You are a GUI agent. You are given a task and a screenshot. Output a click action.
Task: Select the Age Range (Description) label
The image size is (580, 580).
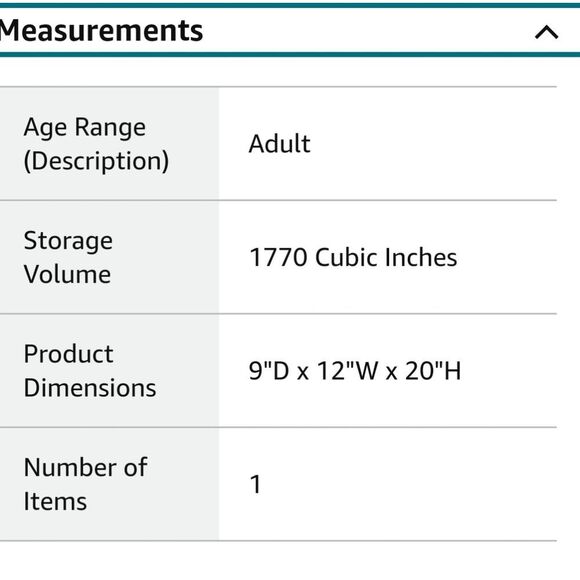[96, 144]
